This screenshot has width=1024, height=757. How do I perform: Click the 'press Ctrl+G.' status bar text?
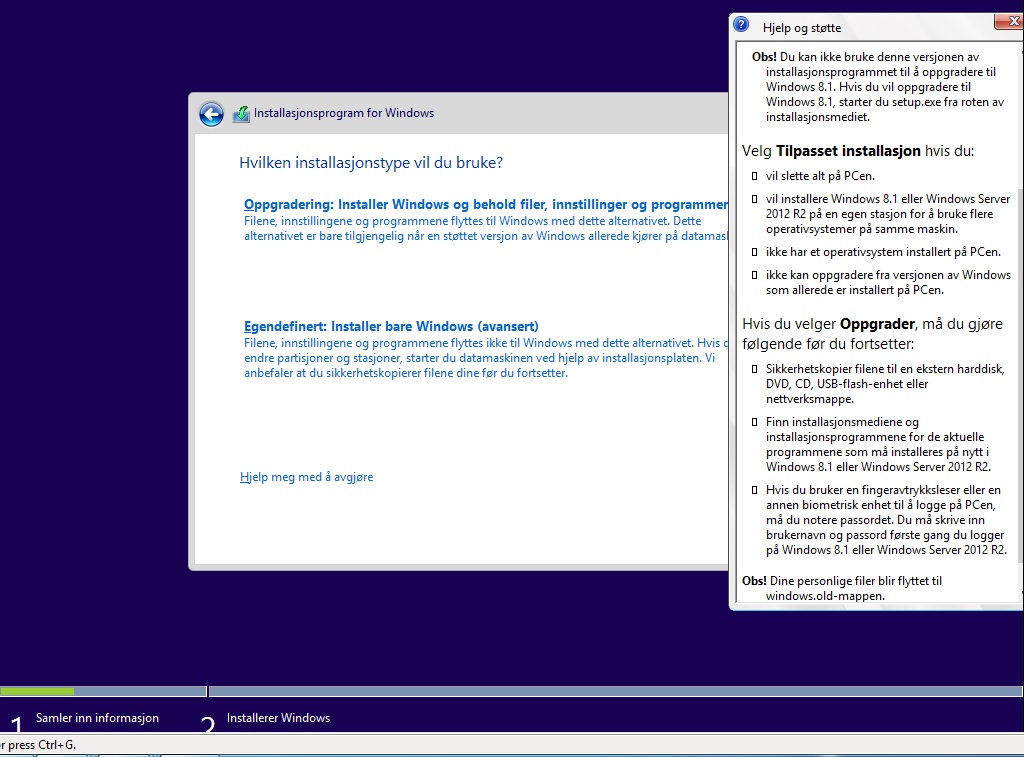click(40, 745)
